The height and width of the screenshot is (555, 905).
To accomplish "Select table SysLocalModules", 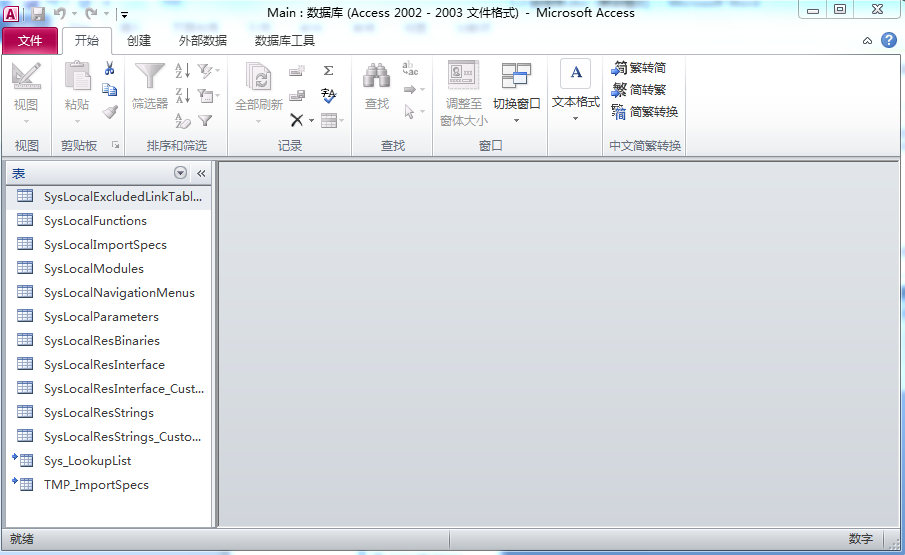I will pyautogui.click(x=109, y=269).
